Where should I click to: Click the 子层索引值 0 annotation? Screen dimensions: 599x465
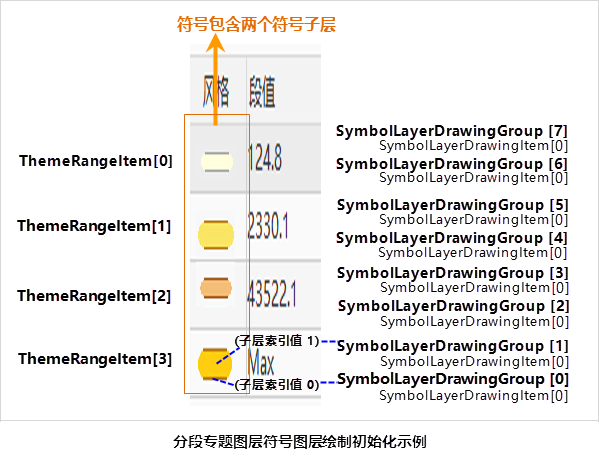tap(277, 384)
